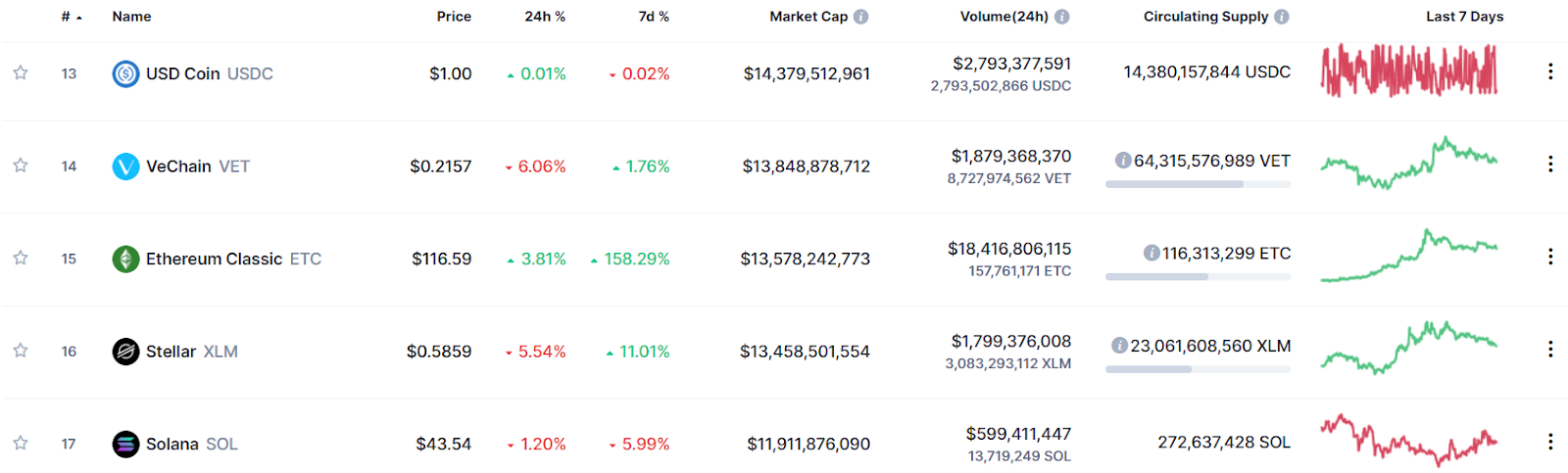The image size is (1568, 473).
Task: Open the Stellar XLM page
Action: (192, 352)
